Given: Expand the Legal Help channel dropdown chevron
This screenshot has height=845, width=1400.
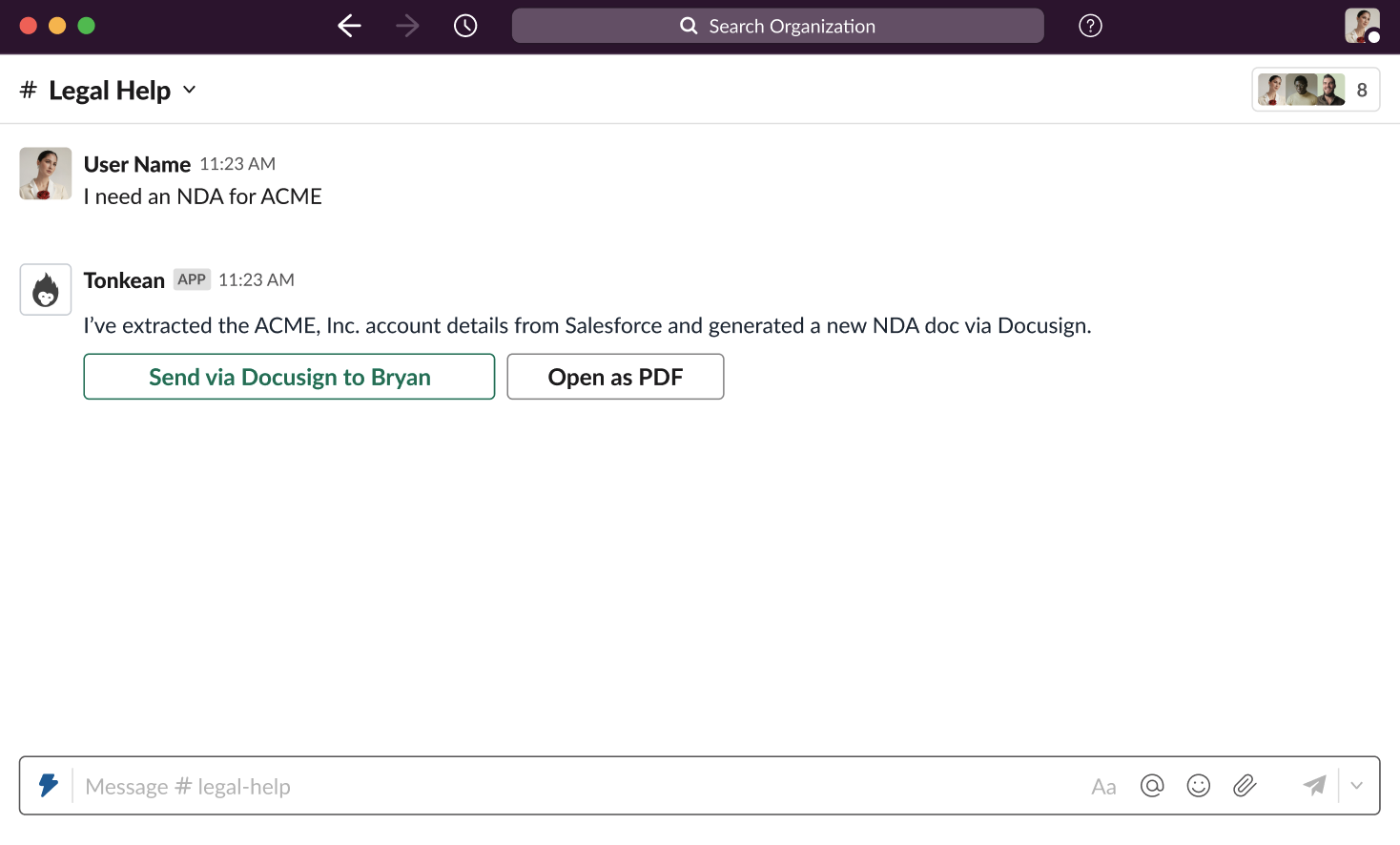Looking at the screenshot, I should tap(189, 90).
